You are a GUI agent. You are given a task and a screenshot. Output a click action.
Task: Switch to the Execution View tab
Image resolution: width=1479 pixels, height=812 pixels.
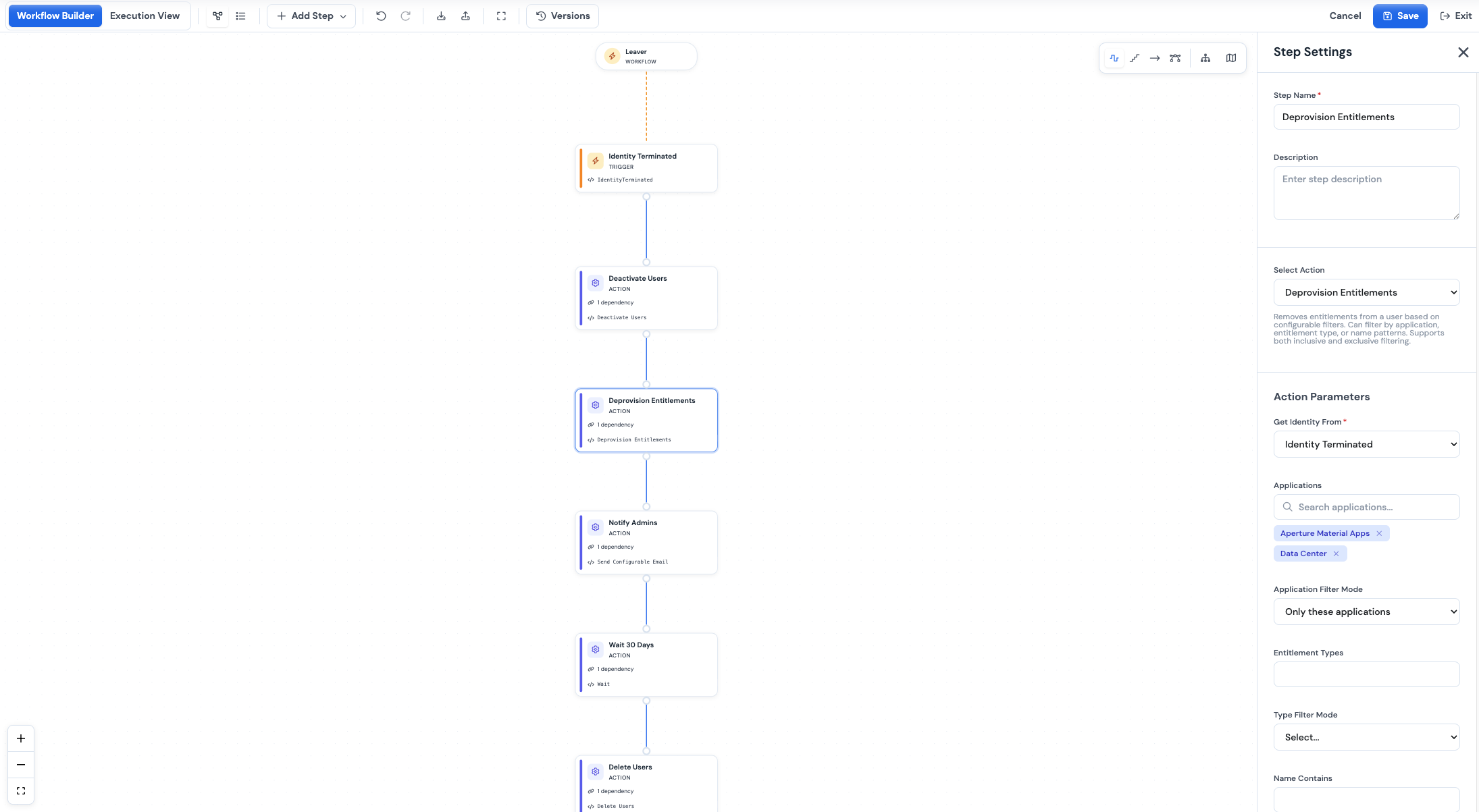(x=145, y=16)
